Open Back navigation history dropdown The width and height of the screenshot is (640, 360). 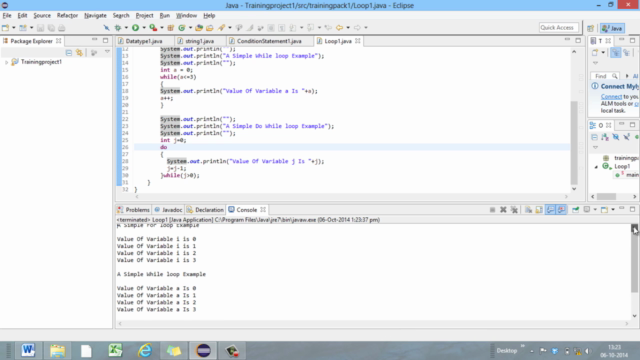click(348, 28)
